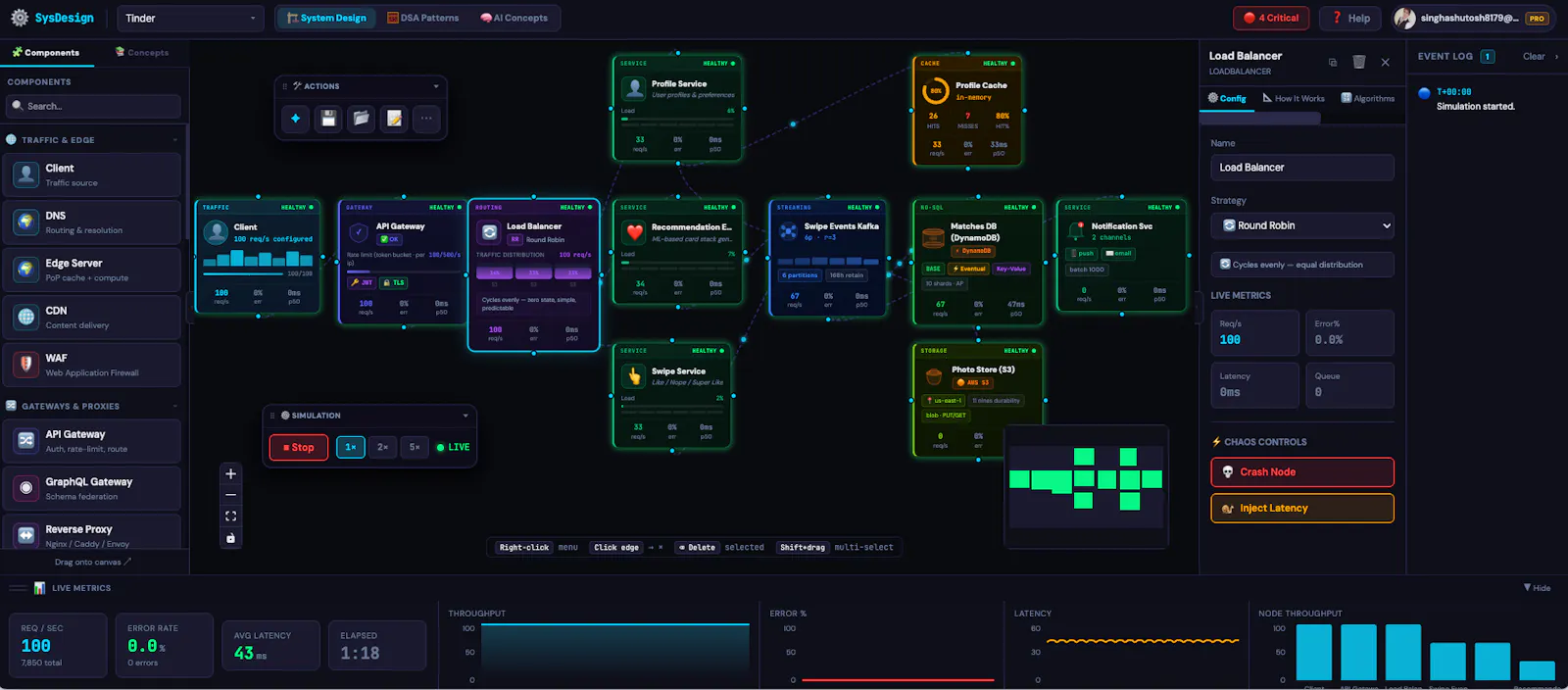Click the 4 Critical alerts button
The image size is (1568, 690).
[1271, 18]
